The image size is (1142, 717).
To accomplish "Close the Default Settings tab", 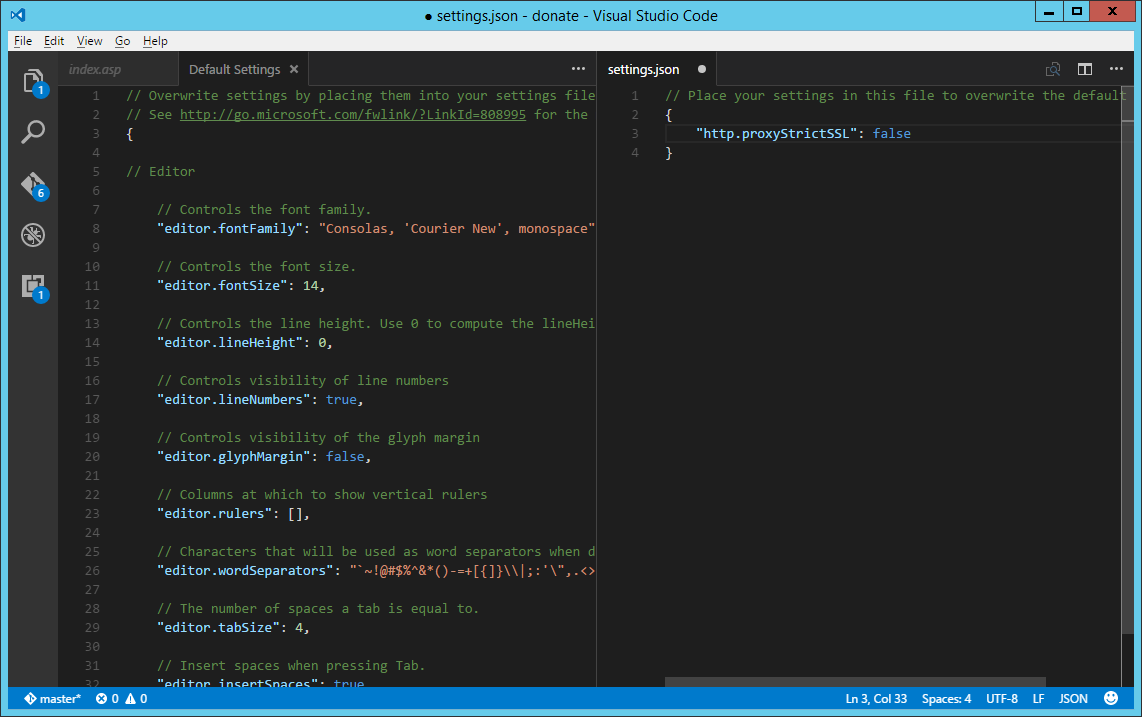I will point(294,69).
